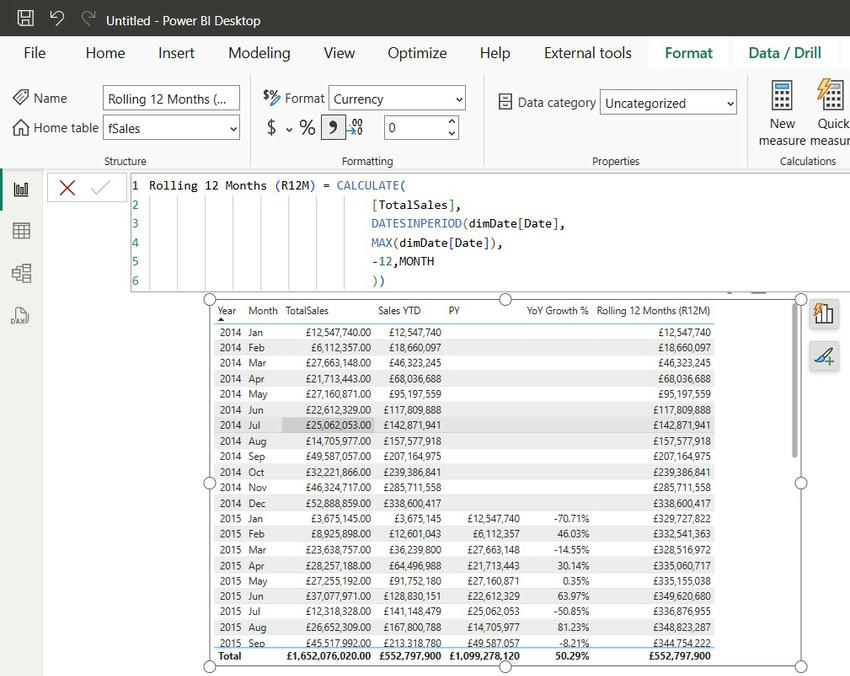The image size is (850, 676).
Task: Click the Save icon in title bar
Action: point(26,19)
